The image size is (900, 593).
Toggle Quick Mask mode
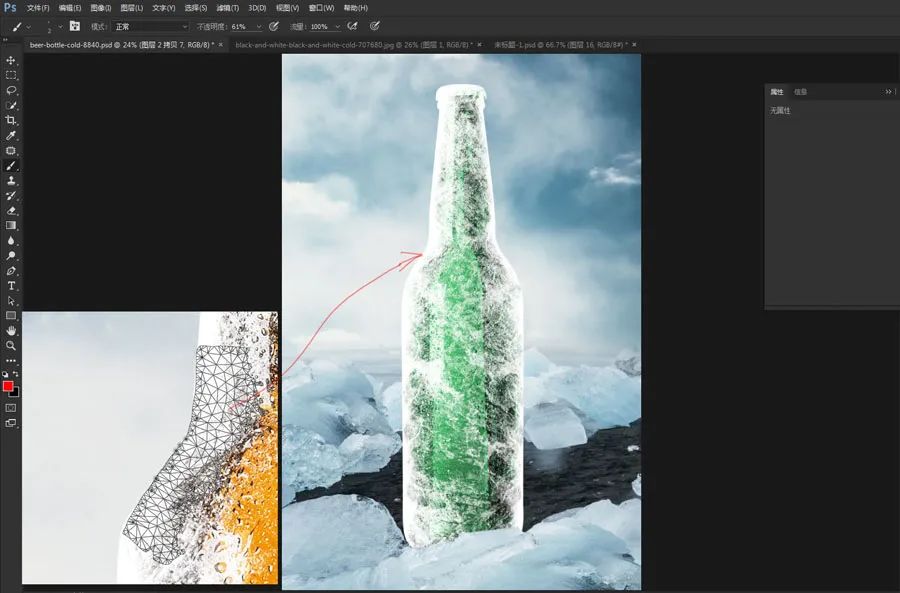pos(10,408)
